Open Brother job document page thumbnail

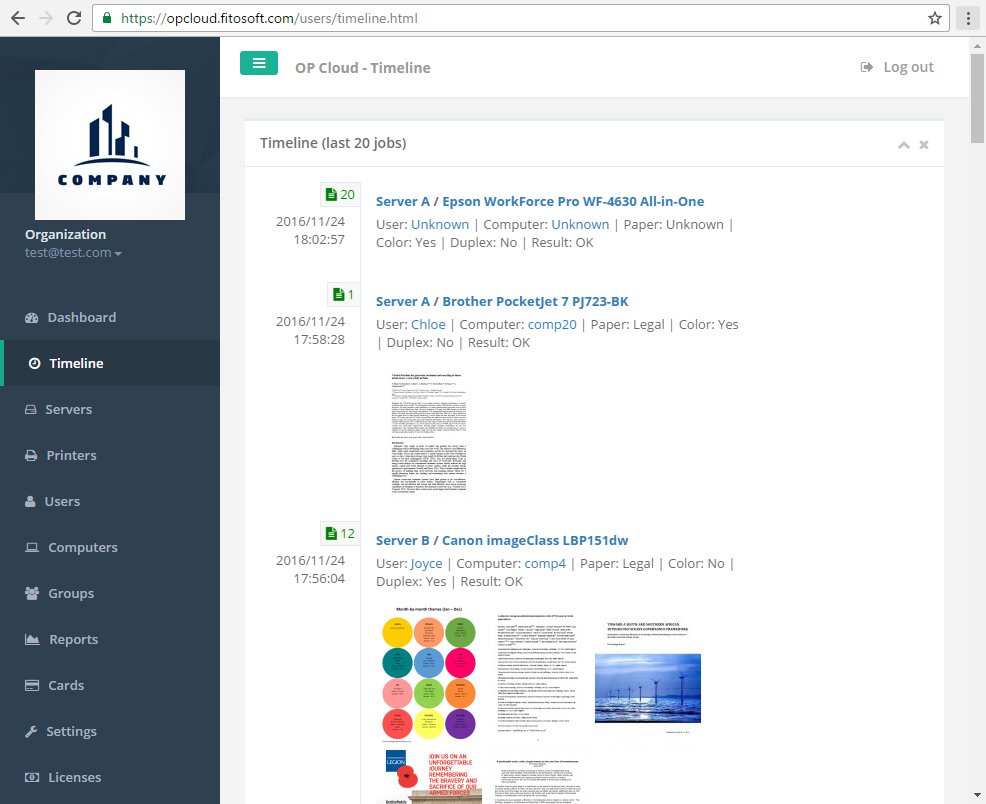(429, 434)
